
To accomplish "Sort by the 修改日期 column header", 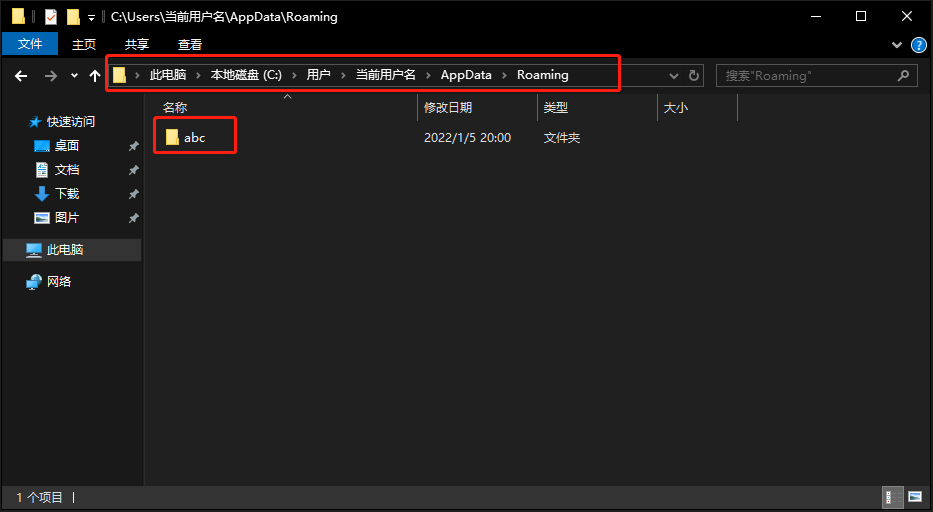I will pos(448,107).
